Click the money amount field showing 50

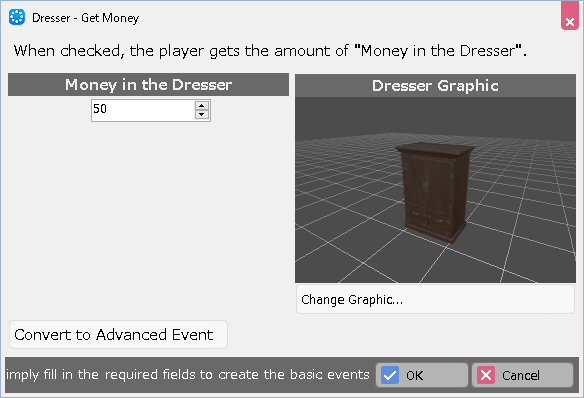pyautogui.click(x=143, y=110)
